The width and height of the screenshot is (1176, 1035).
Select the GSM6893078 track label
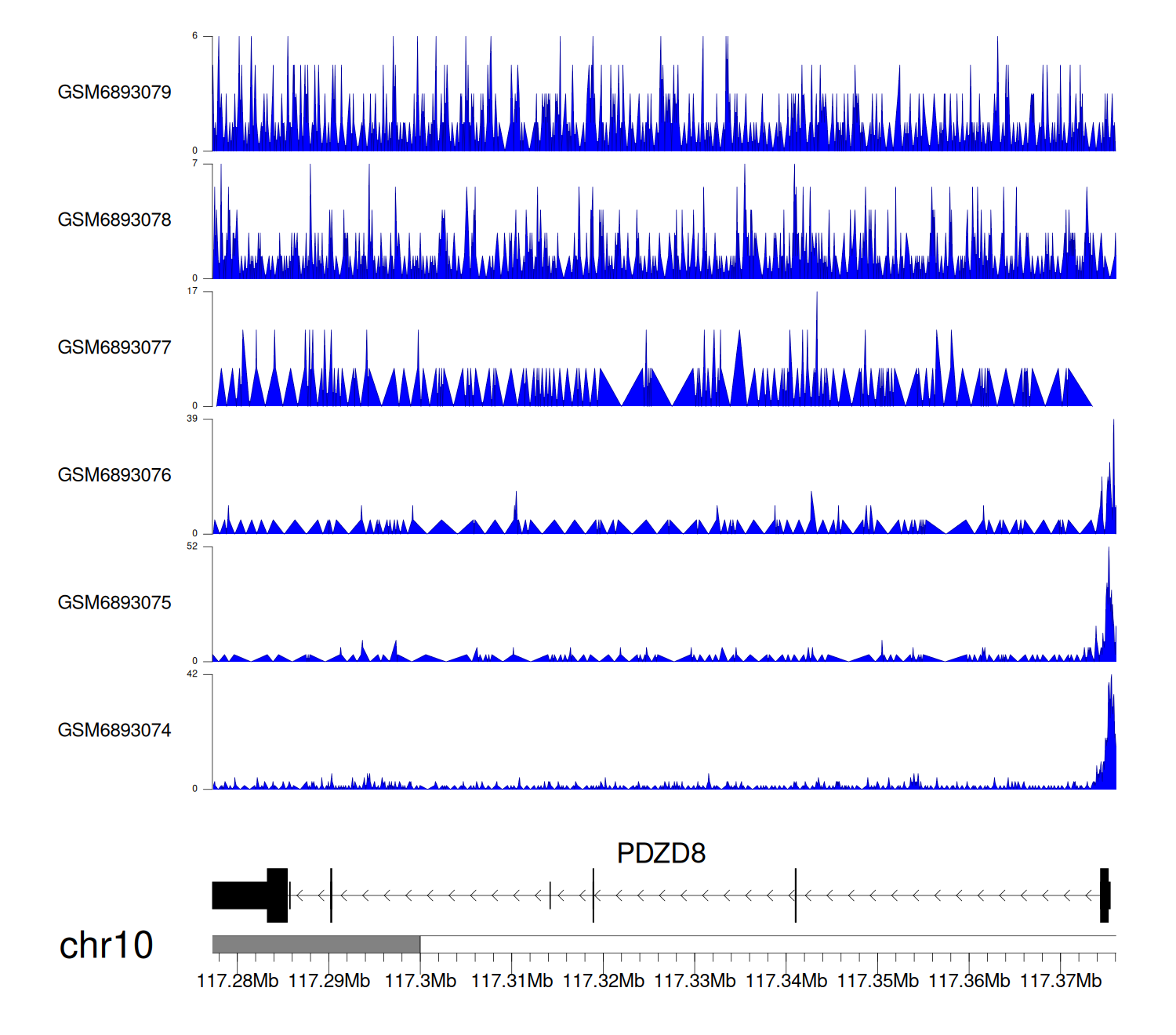click(x=114, y=220)
